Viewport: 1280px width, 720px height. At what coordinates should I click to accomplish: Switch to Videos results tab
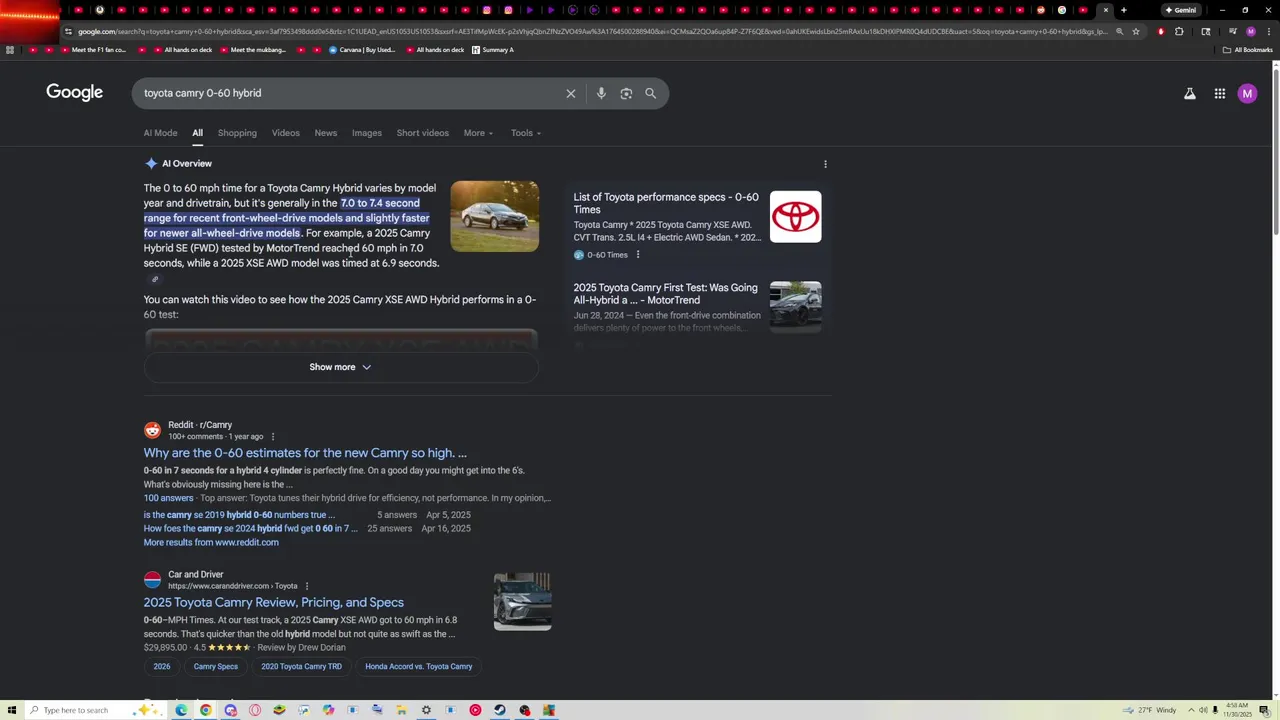pyautogui.click(x=286, y=133)
